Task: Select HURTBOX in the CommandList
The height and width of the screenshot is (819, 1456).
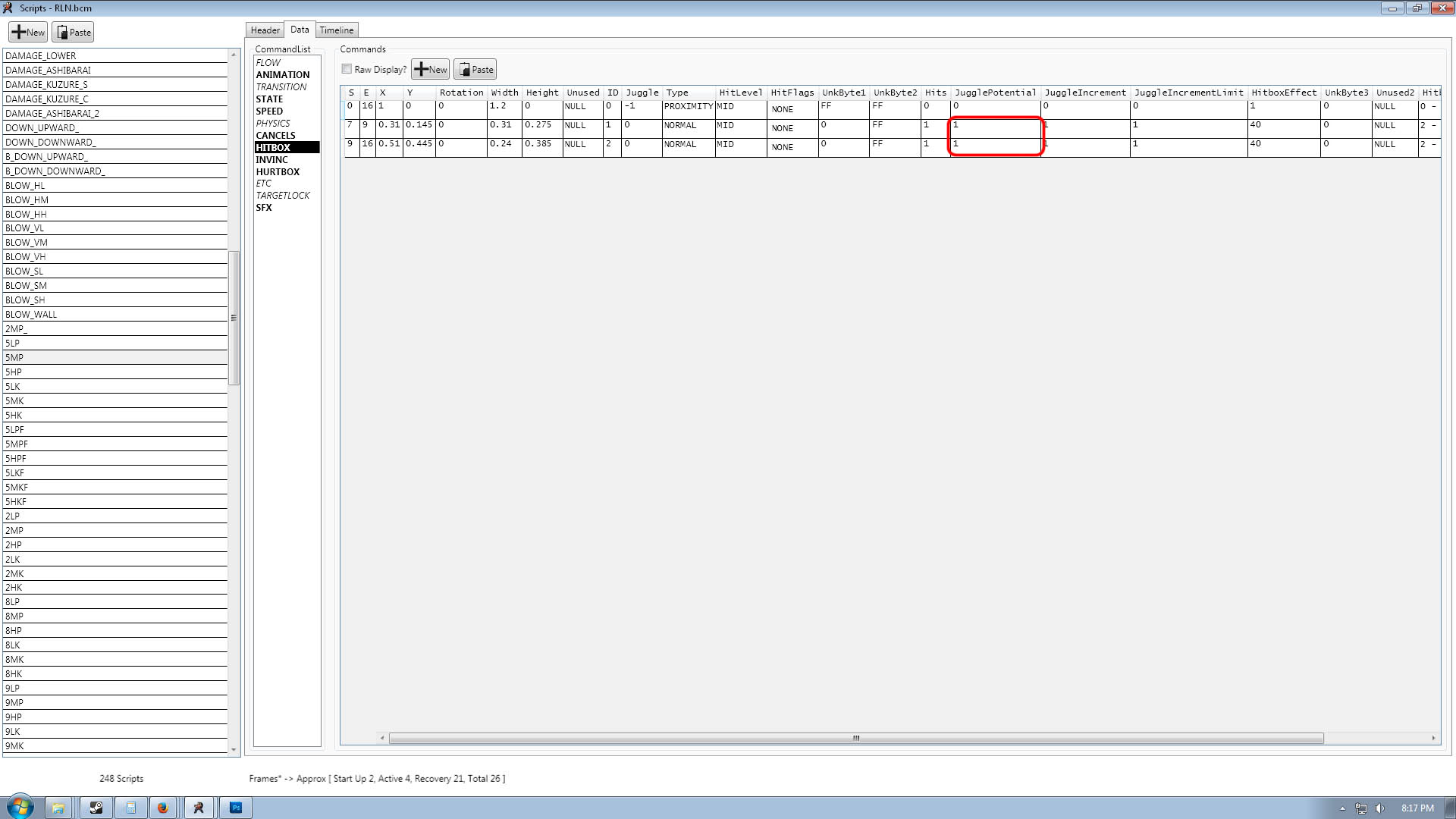Action: 278,172
